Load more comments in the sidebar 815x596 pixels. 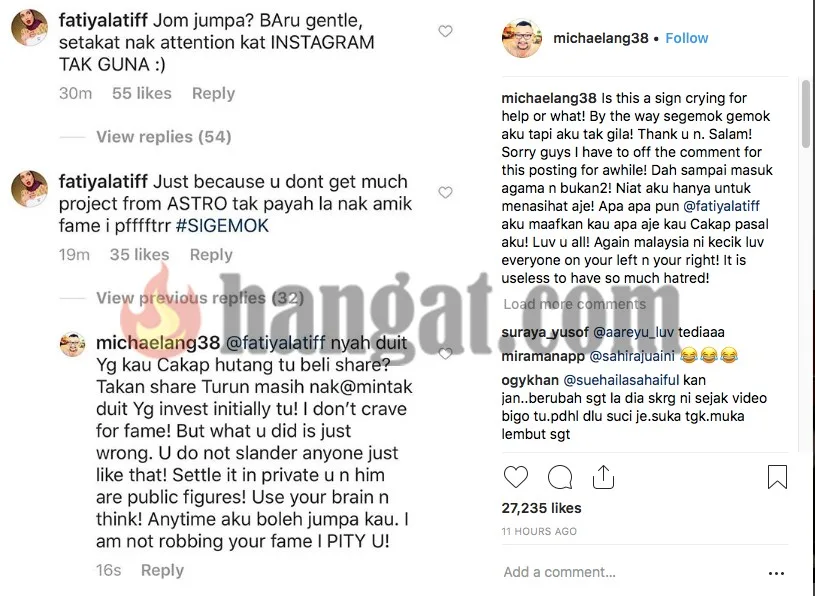coord(574,304)
